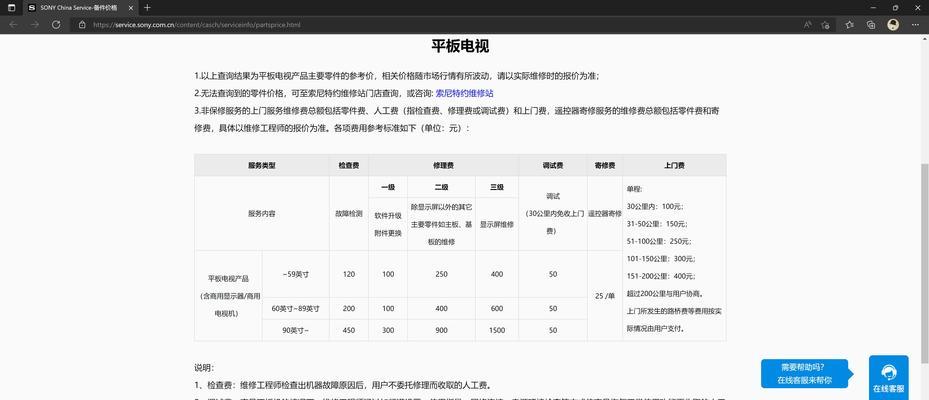The image size is (929, 400).
Task: Open the tab actions menu icon
Action: coord(12,8)
